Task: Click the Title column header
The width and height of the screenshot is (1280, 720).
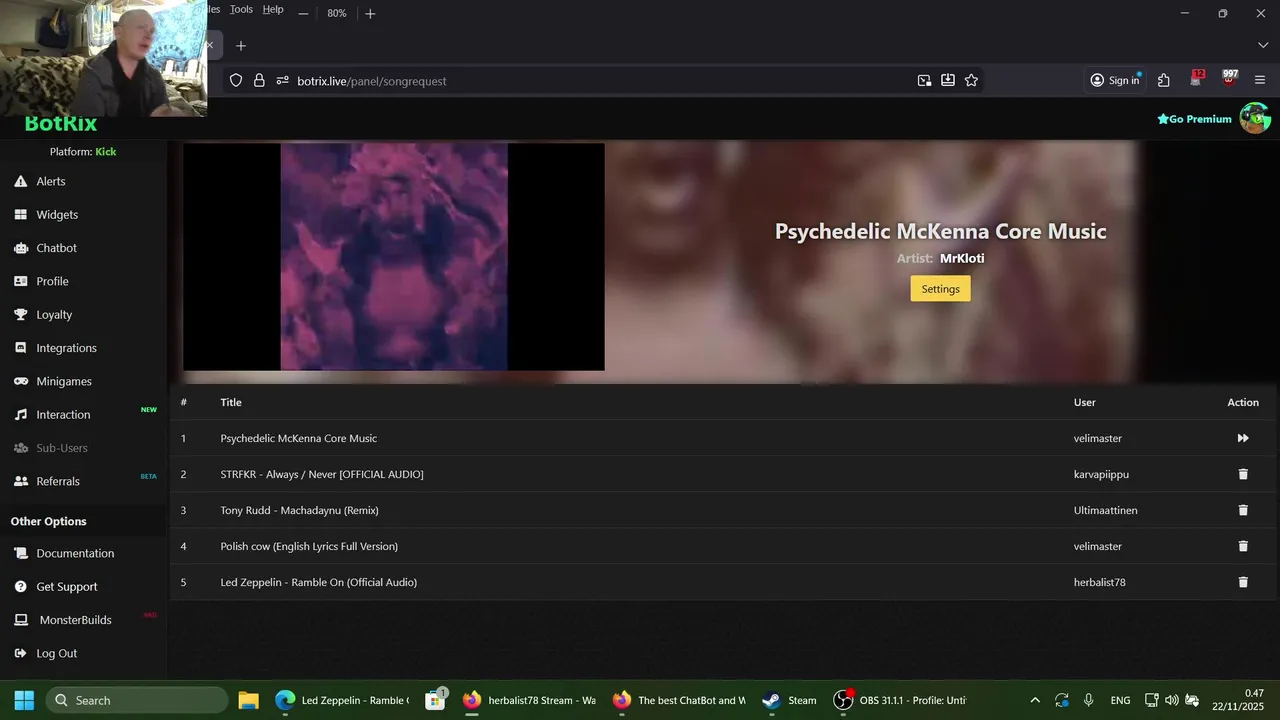Action: point(231,402)
